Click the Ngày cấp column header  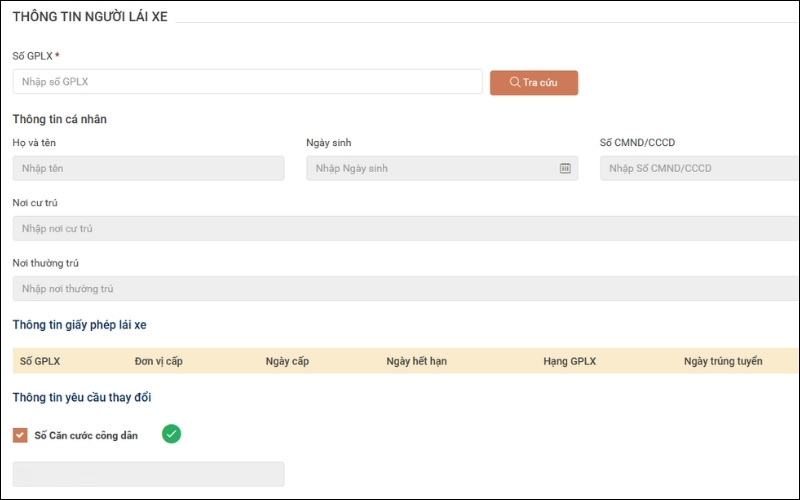(287, 361)
